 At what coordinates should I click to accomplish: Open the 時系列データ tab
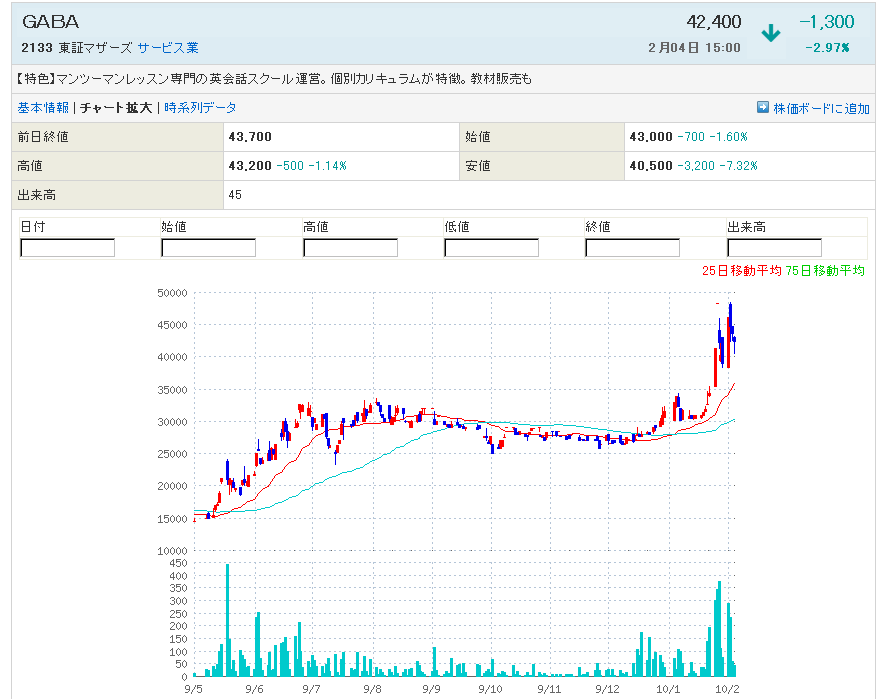pyautogui.click(x=200, y=108)
